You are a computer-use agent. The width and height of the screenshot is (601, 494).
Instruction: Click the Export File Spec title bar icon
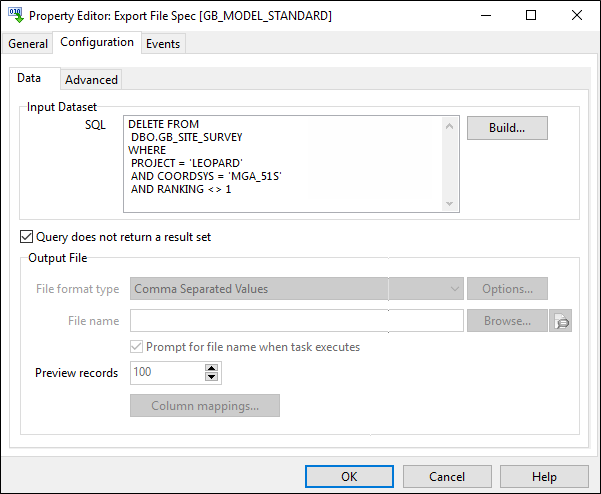(x=16, y=15)
